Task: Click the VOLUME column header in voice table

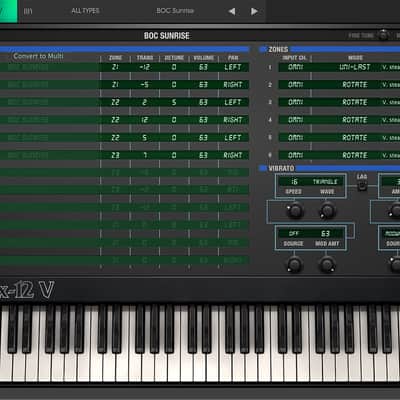Action: (204, 58)
